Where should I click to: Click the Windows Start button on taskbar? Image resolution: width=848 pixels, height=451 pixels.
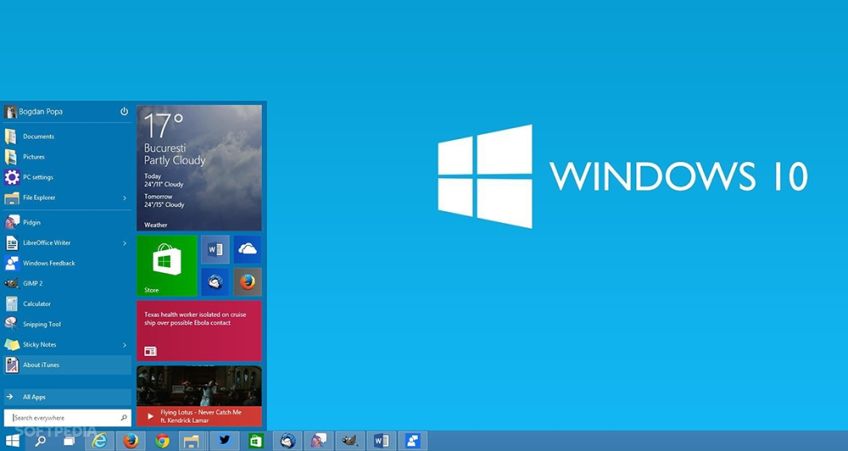point(12,441)
